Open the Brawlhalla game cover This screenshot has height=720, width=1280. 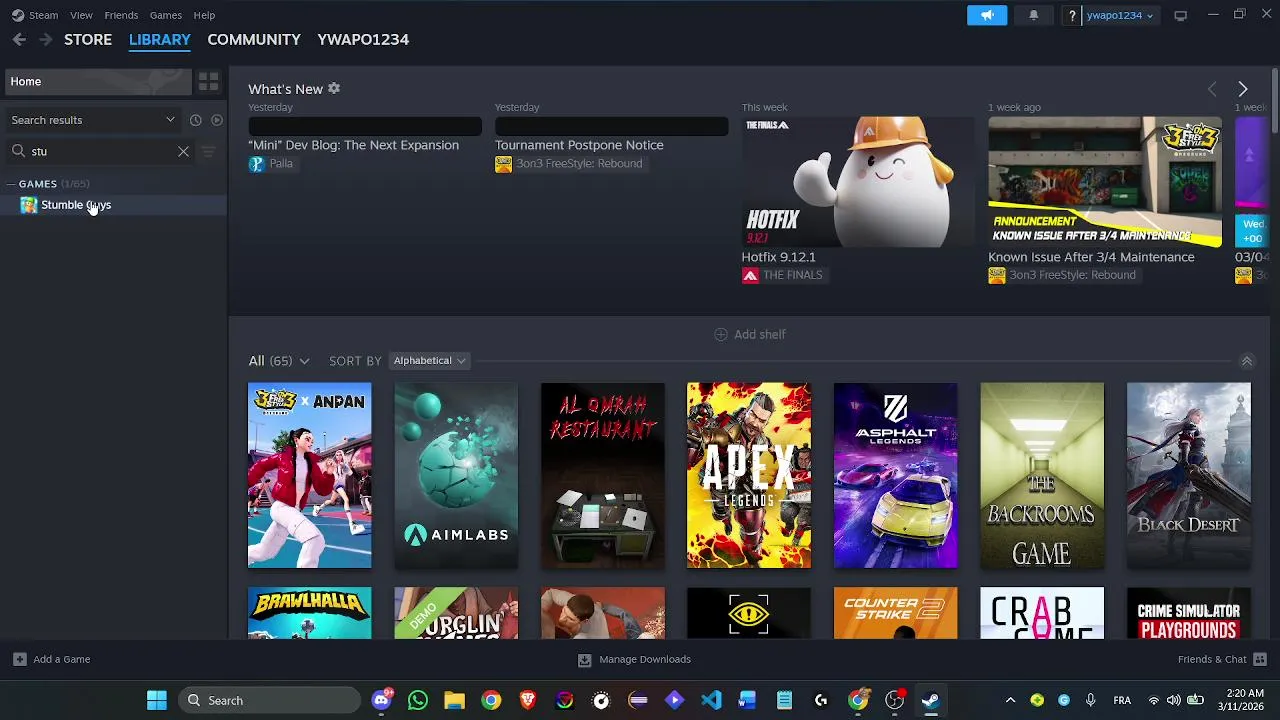(x=310, y=613)
